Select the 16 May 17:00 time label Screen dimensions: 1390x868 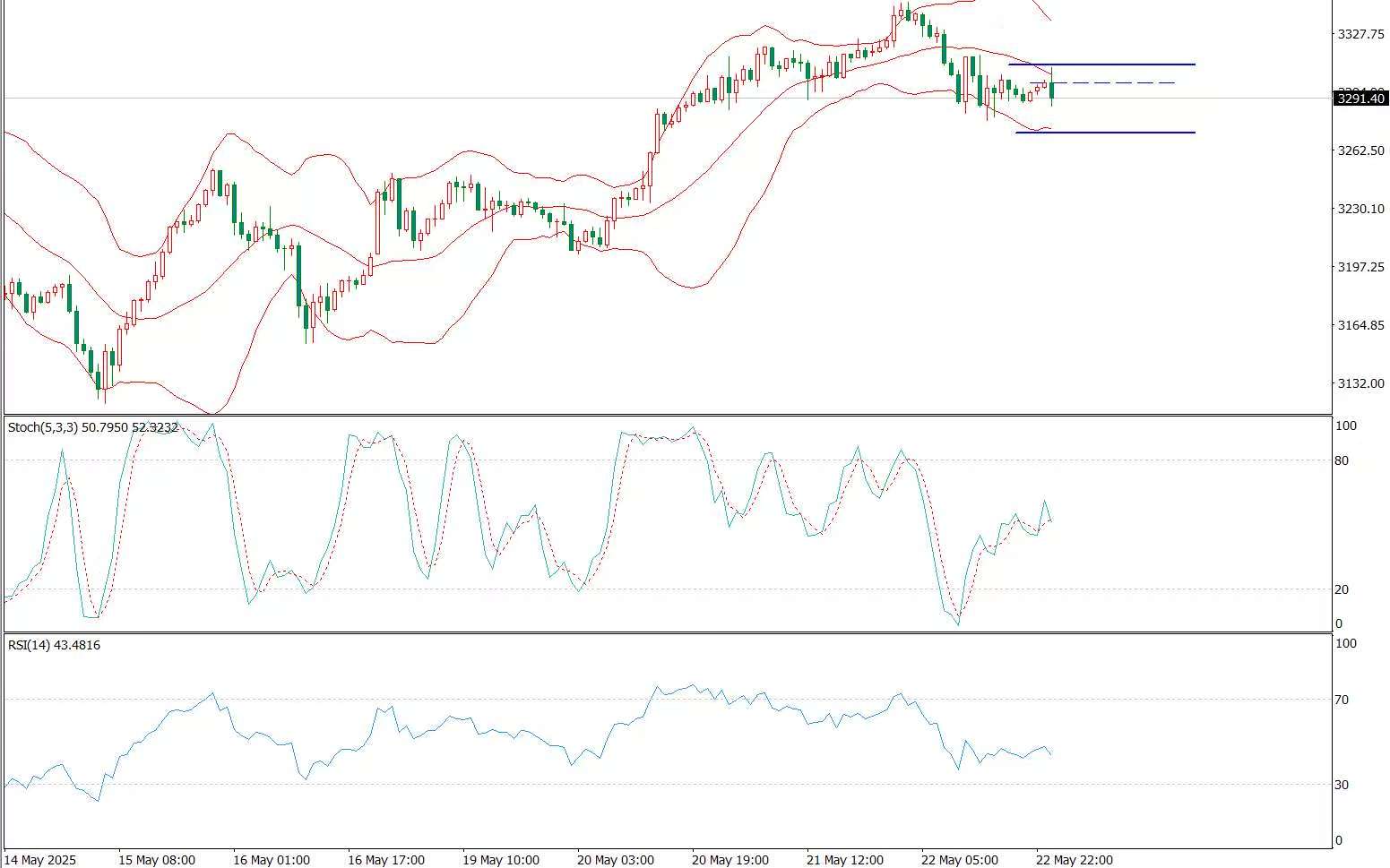386,860
